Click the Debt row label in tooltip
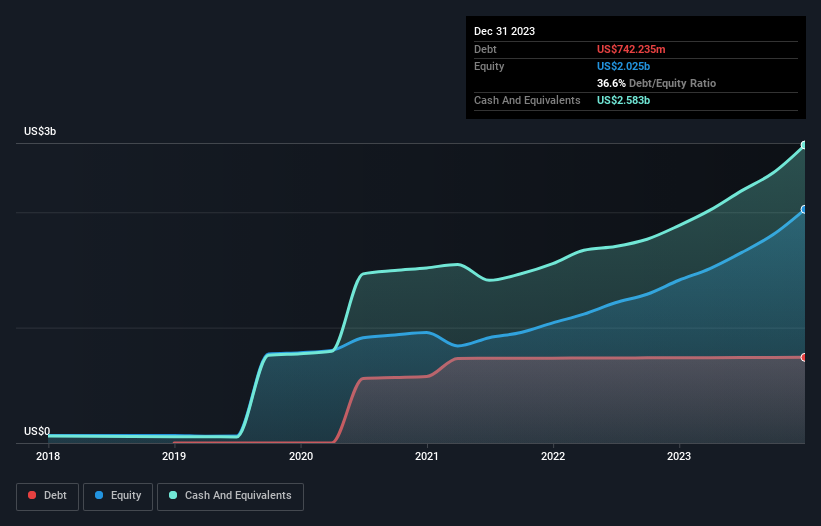Viewport: 821px width, 526px height. pyautogui.click(x=485, y=49)
